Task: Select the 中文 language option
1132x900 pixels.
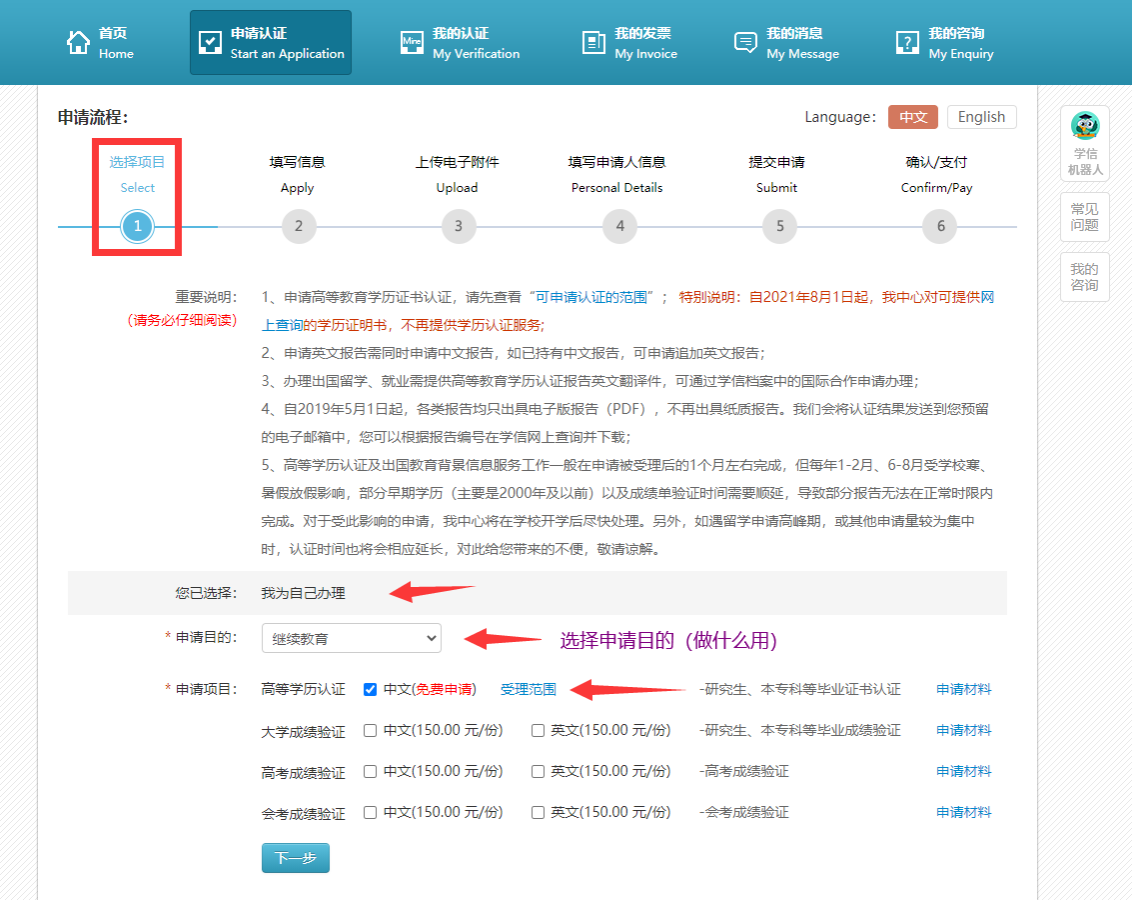Action: click(x=913, y=117)
